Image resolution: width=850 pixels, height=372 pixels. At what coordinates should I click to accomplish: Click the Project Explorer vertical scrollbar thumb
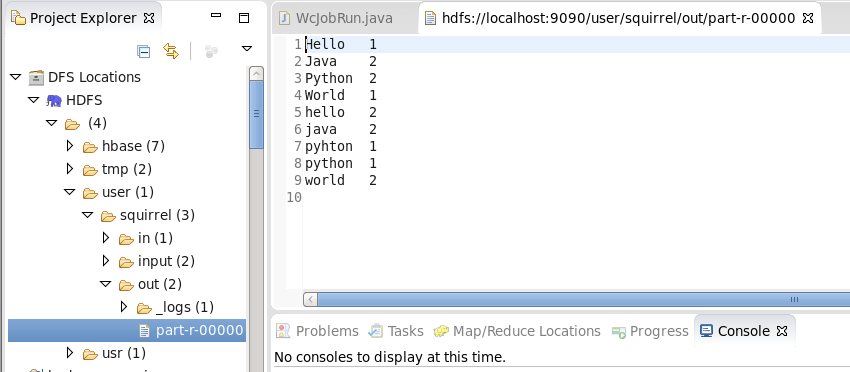click(256, 114)
